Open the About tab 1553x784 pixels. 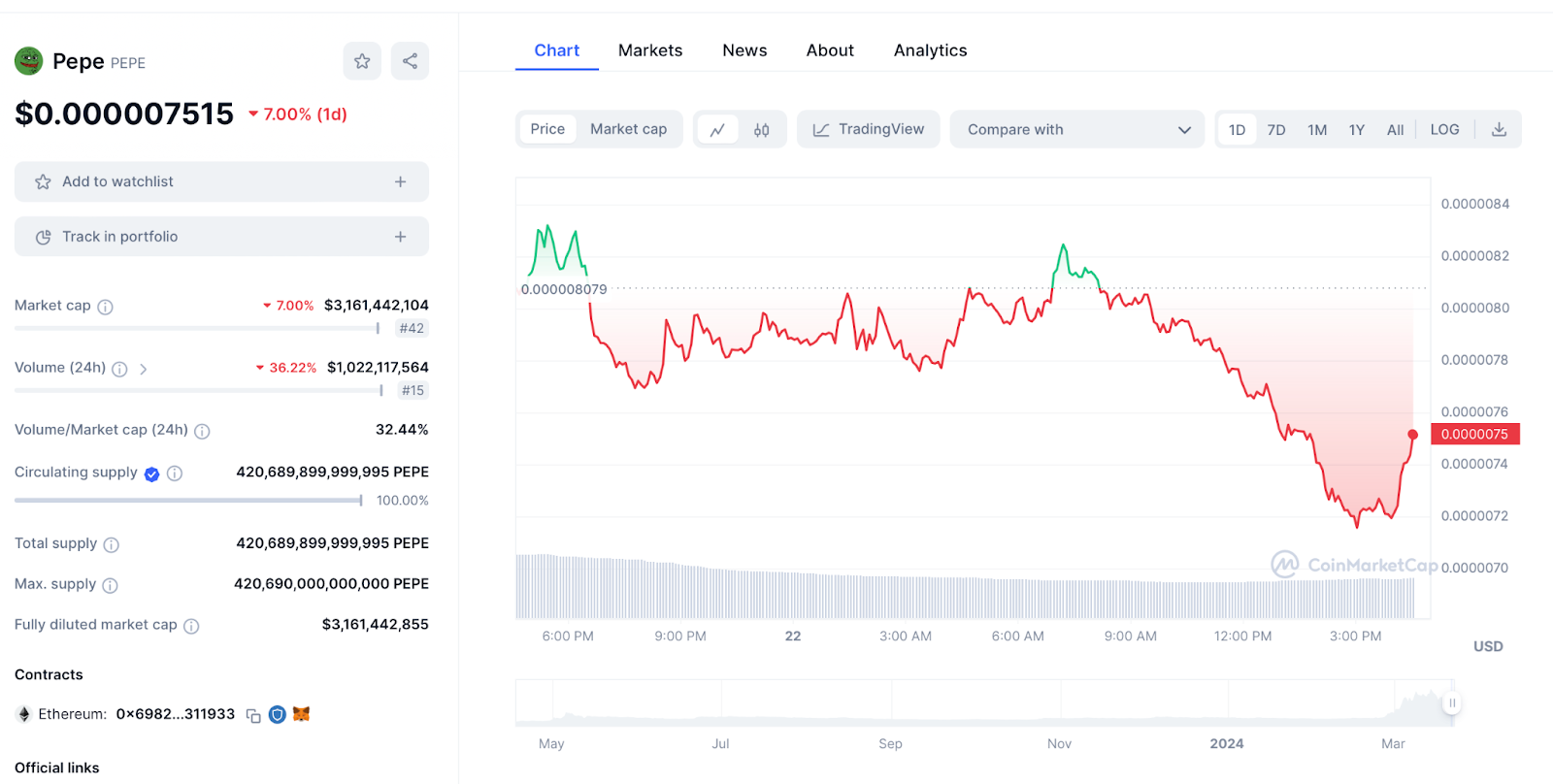[830, 50]
